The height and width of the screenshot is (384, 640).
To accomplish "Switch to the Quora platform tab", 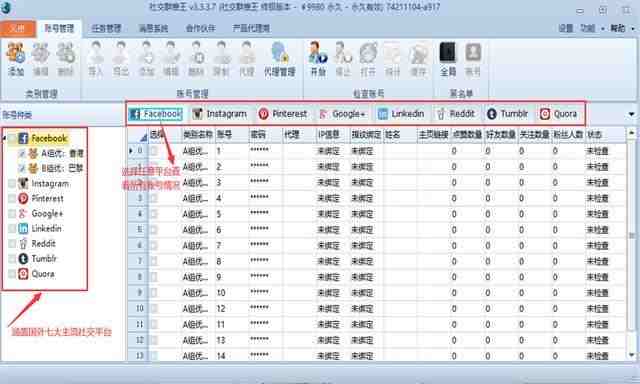I will click(558, 114).
